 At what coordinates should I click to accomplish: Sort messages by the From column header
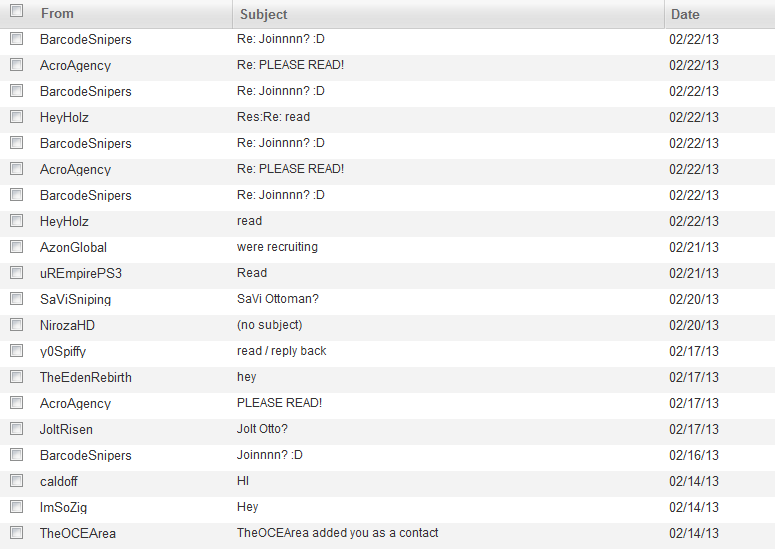57,14
